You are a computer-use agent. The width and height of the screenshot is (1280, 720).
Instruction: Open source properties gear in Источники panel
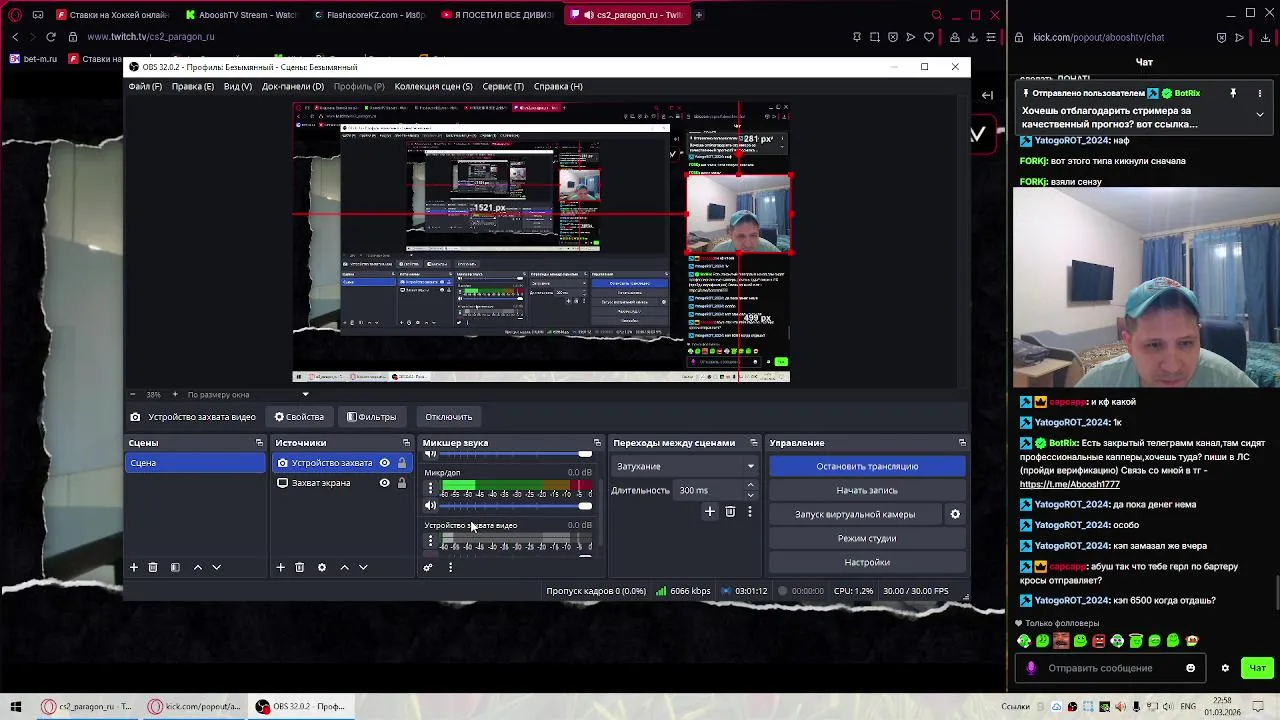pos(321,567)
